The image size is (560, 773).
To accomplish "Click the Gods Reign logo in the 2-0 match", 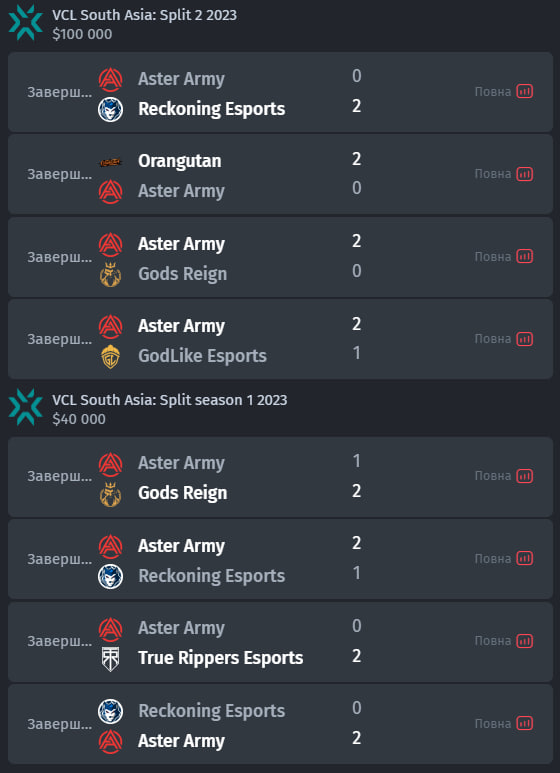I will pos(110,275).
